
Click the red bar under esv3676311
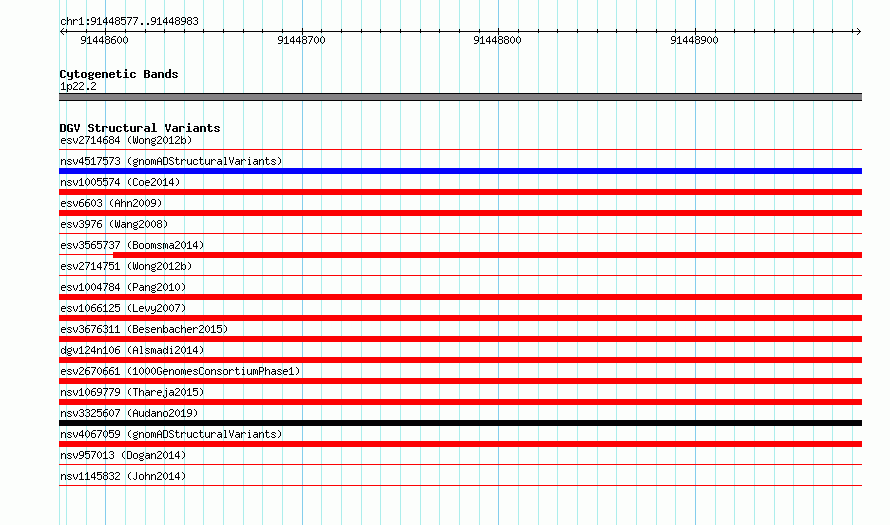click(x=460, y=339)
